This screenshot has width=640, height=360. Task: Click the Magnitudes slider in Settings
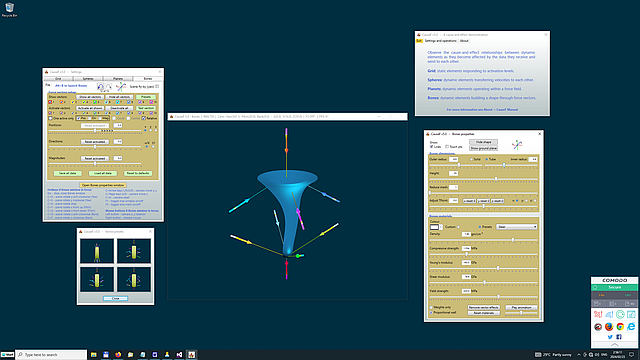[95, 163]
